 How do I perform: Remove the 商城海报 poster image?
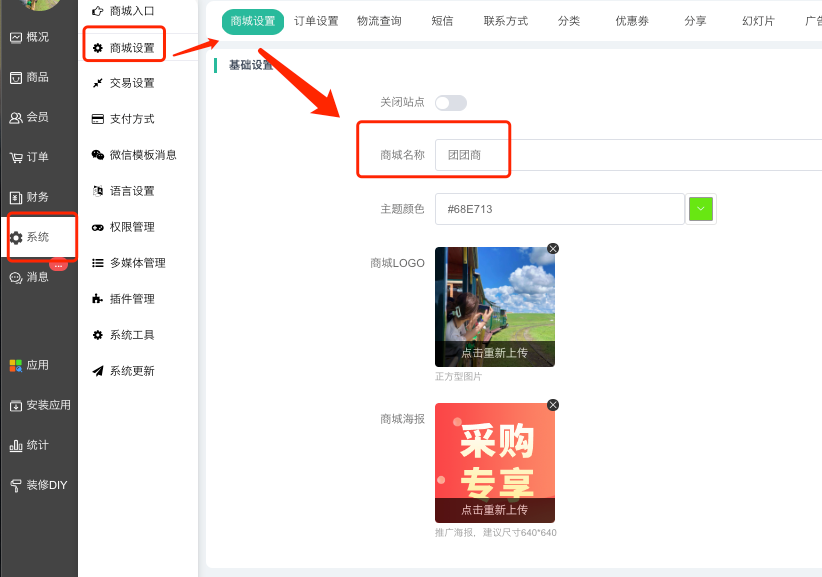pos(553,405)
